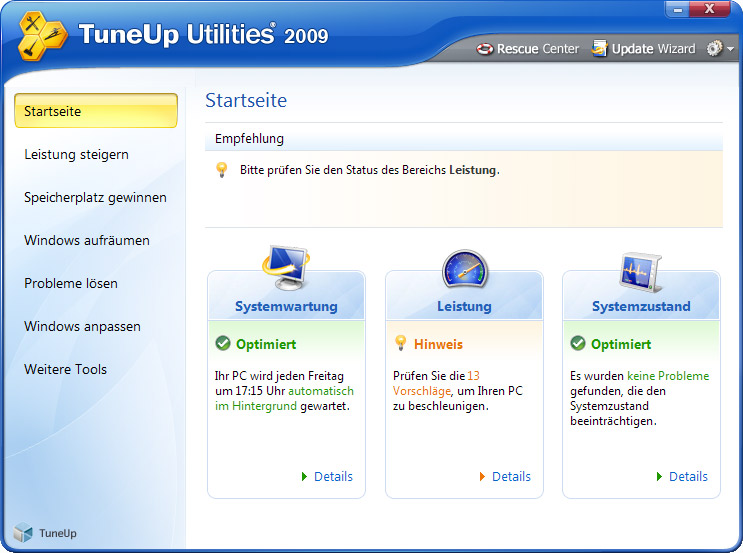The height and width of the screenshot is (553, 743).
Task: Click green checkmark icon in Systemzustand card
Action: (x=578, y=343)
